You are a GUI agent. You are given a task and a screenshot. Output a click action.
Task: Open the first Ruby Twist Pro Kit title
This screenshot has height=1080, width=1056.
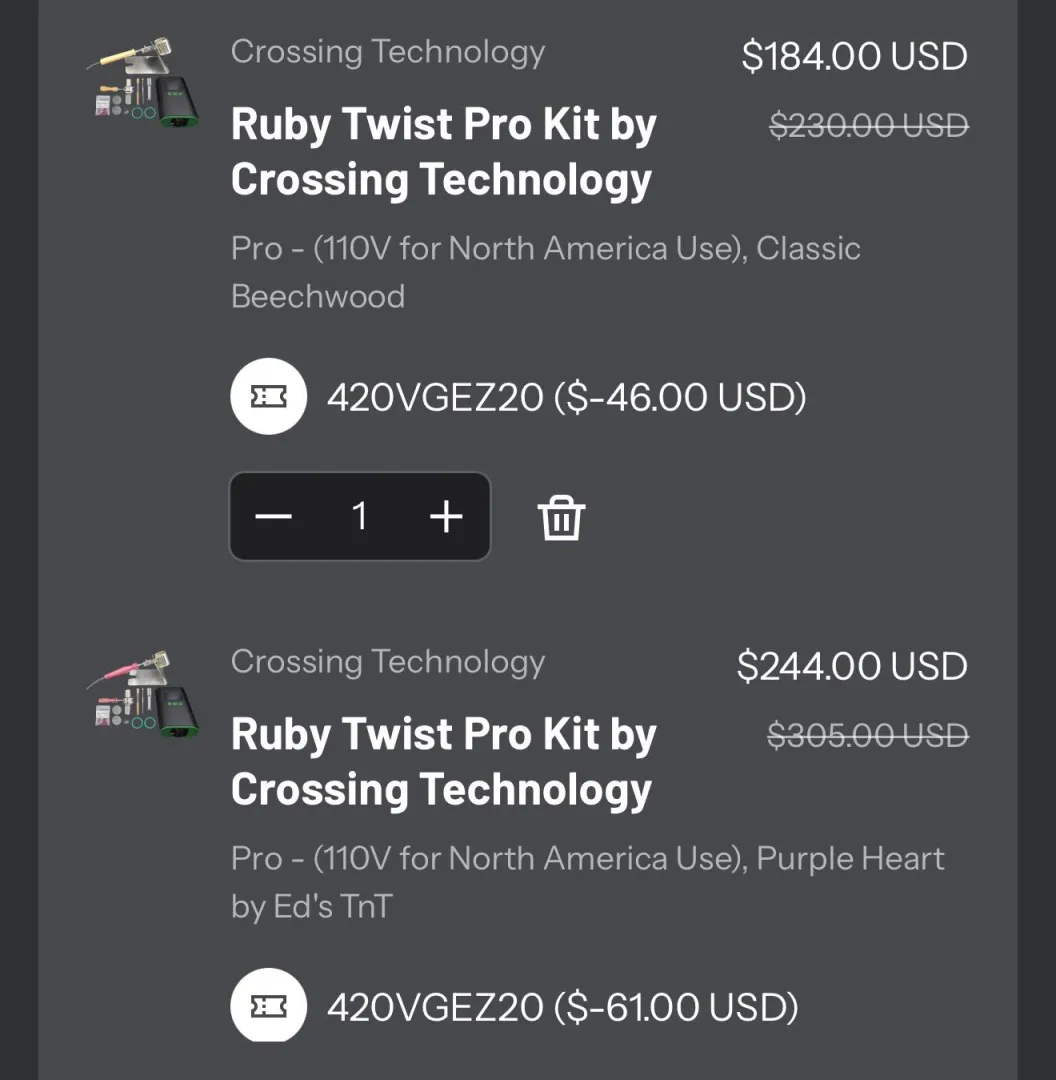coord(443,152)
